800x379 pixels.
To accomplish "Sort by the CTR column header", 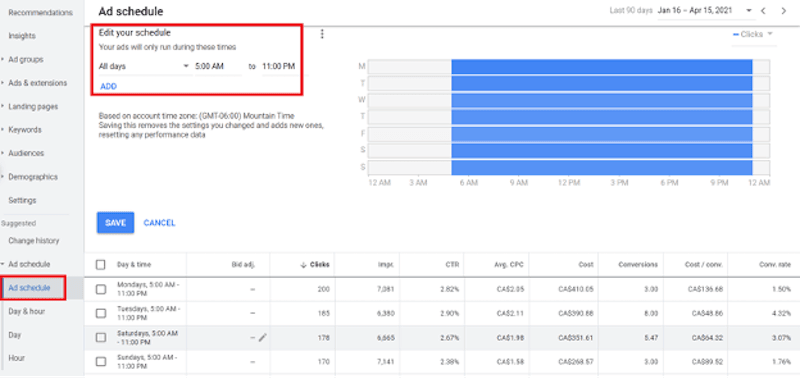I will (452, 265).
